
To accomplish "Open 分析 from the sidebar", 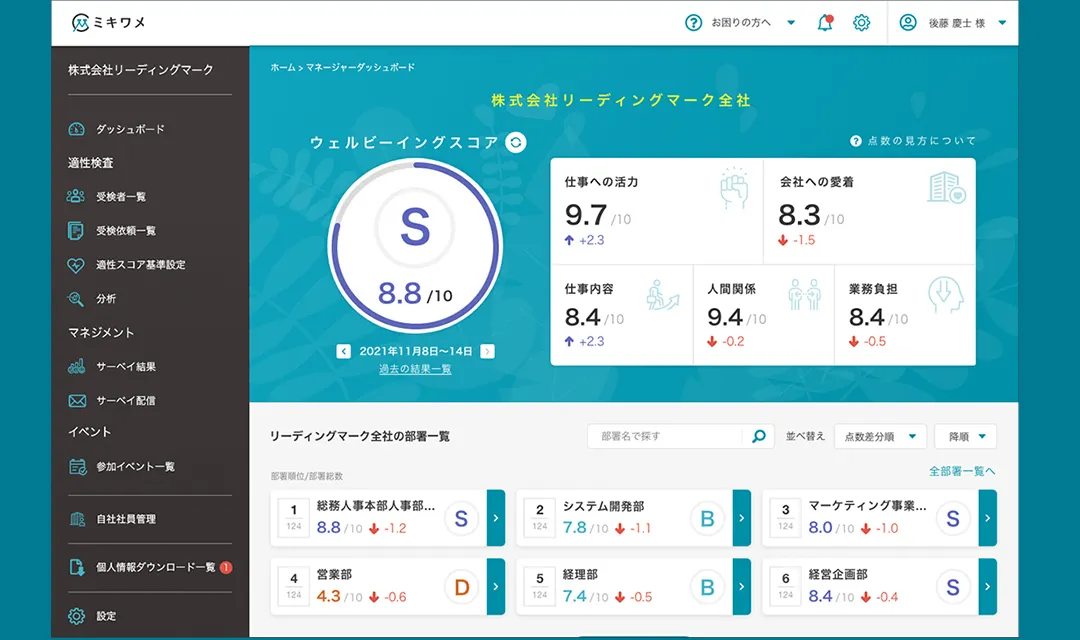I will pyautogui.click(x=102, y=299).
